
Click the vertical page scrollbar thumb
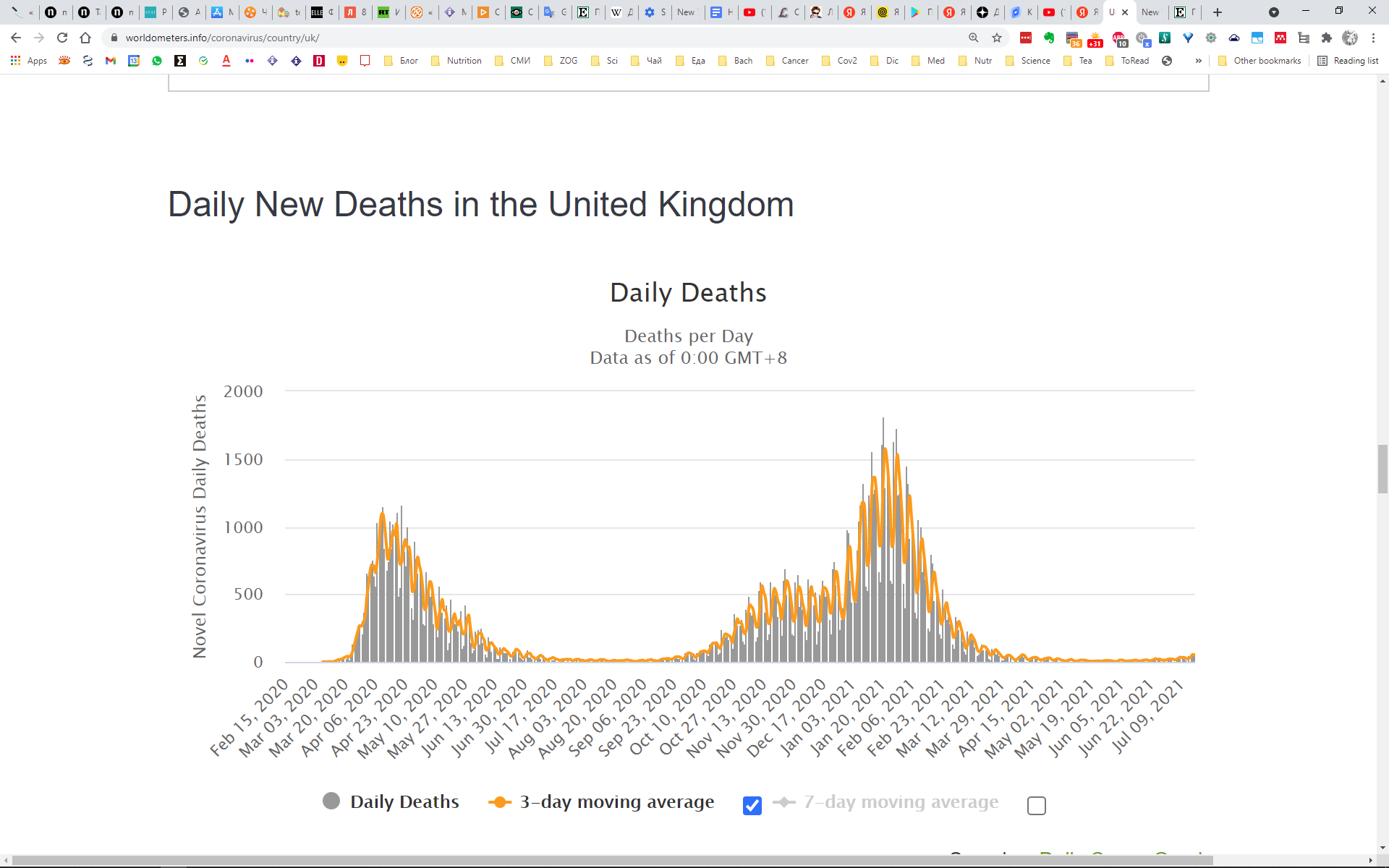pos(1382,469)
